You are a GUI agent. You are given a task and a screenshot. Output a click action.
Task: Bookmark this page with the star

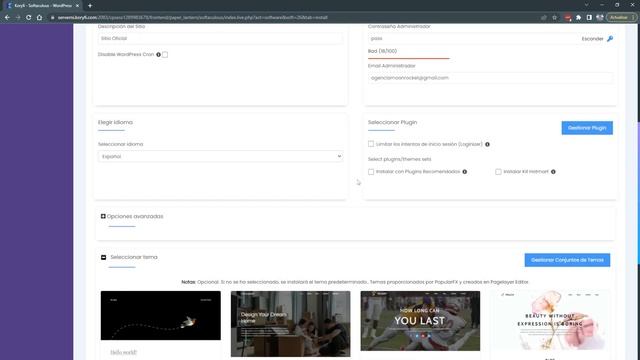coord(554,18)
